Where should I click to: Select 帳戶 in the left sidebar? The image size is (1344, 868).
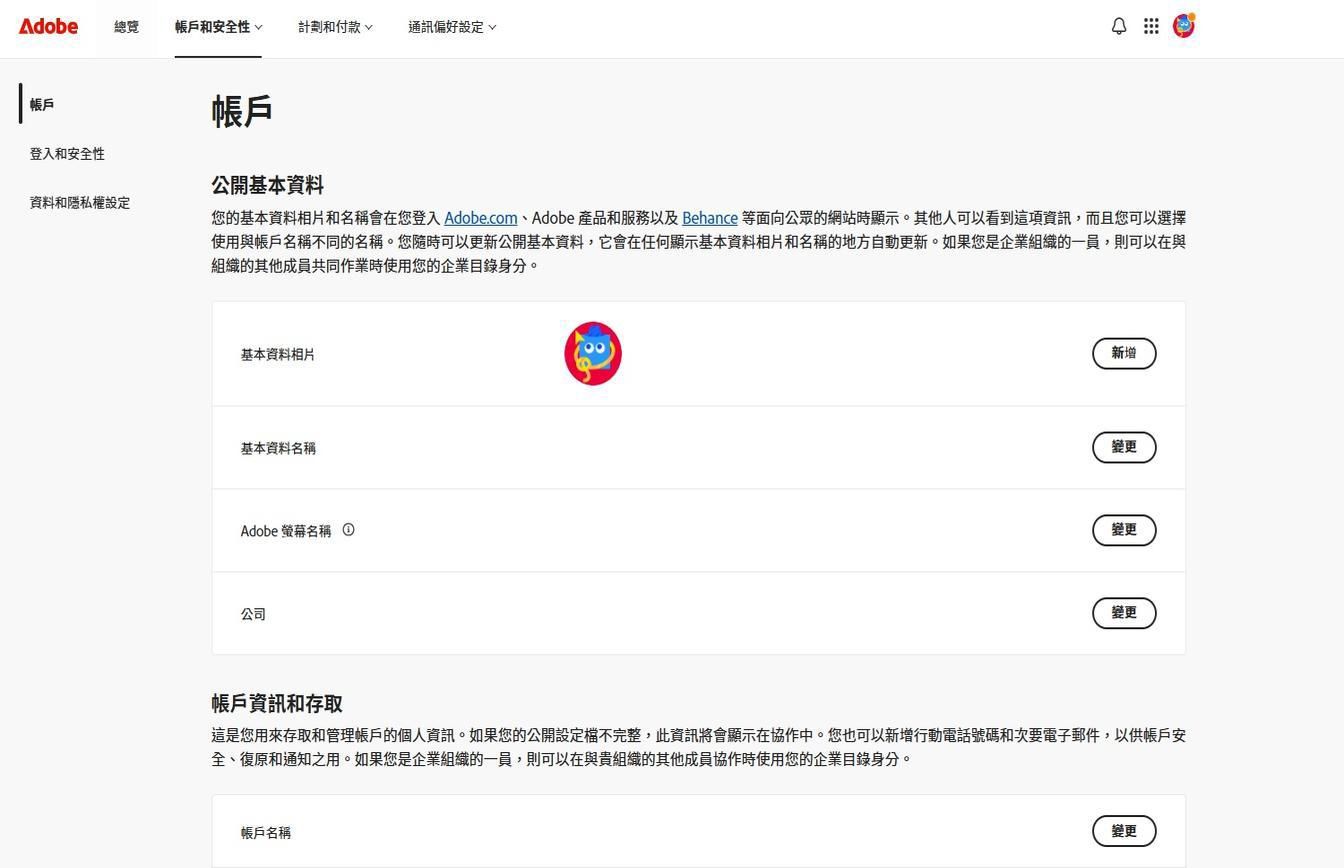click(x=41, y=104)
